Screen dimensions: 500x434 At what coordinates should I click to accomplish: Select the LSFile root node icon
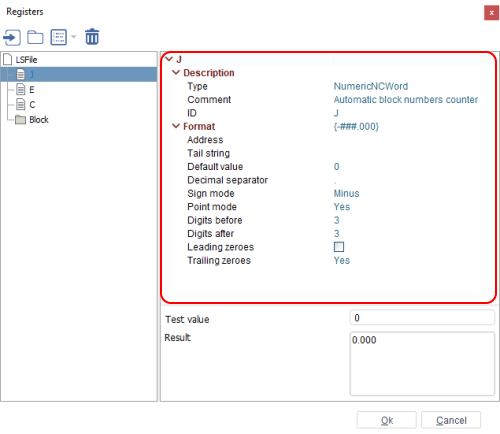(7, 60)
